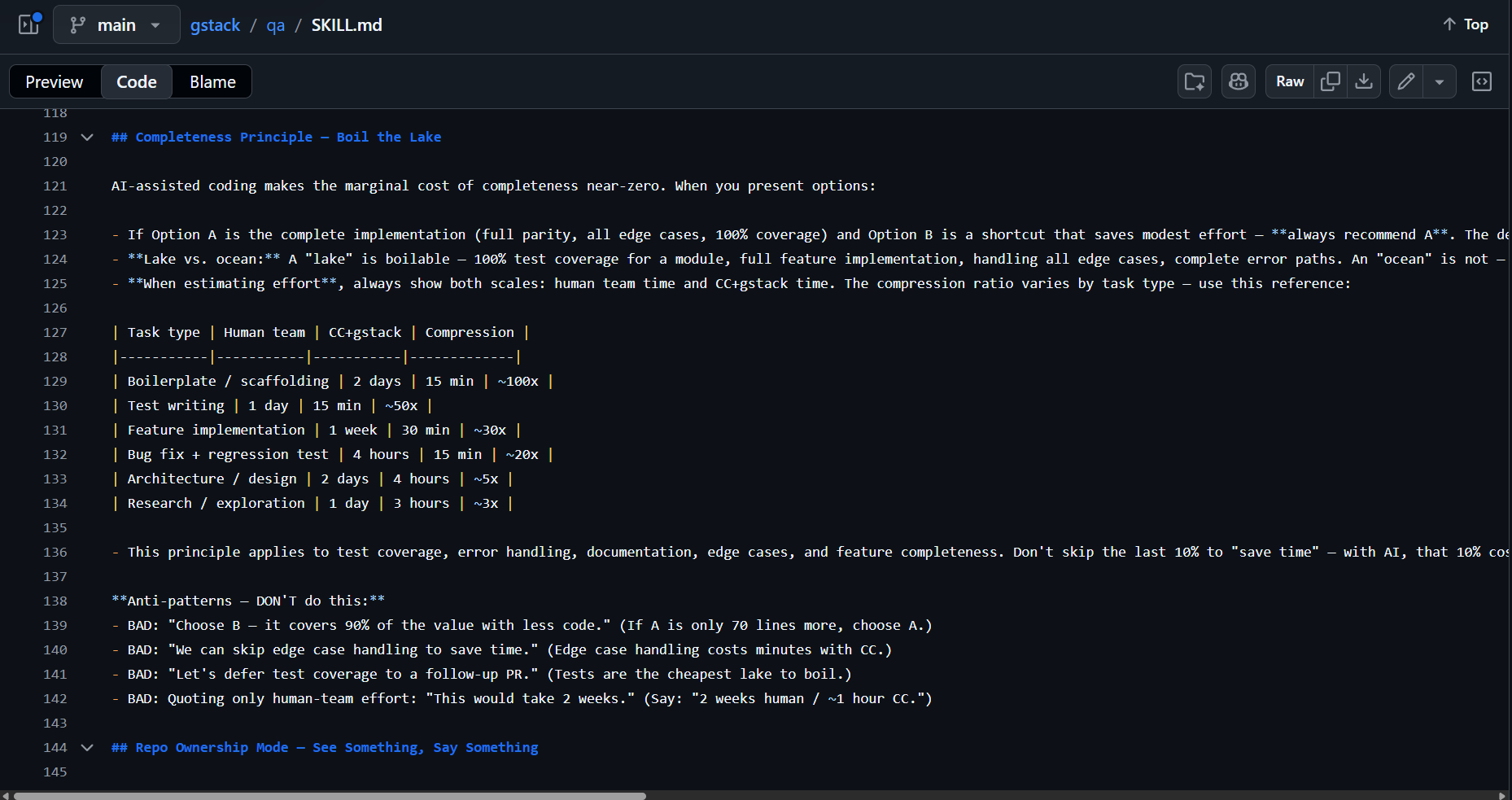Download the SKILL.md raw file
The image size is (1512, 800).
(x=1365, y=81)
